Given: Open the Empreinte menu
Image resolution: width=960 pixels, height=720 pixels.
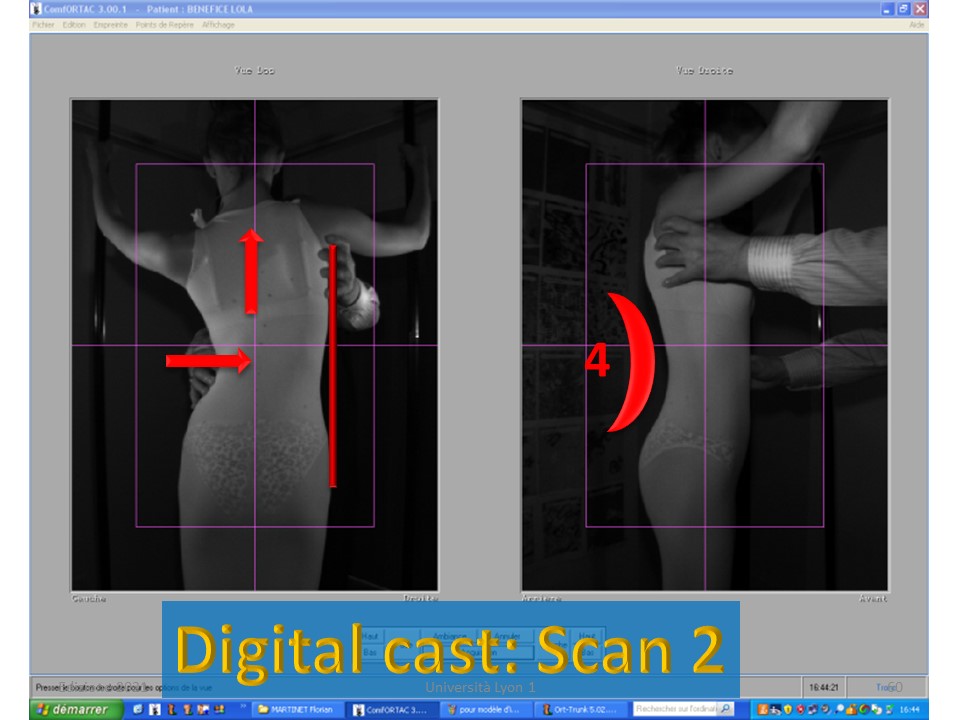Looking at the screenshot, I should 111,25.
